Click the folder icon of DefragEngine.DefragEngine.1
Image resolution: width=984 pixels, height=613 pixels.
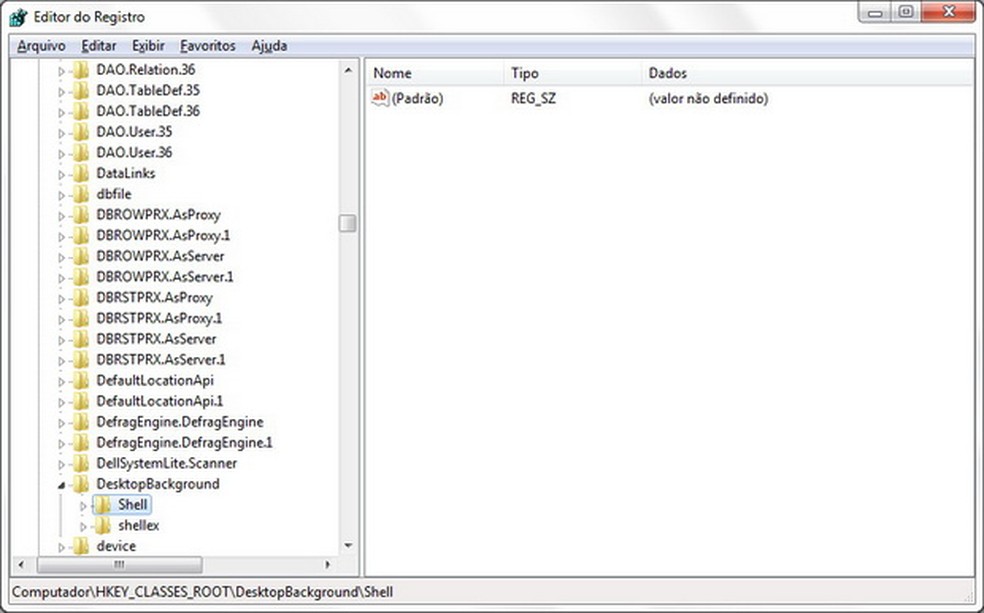[x=81, y=442]
